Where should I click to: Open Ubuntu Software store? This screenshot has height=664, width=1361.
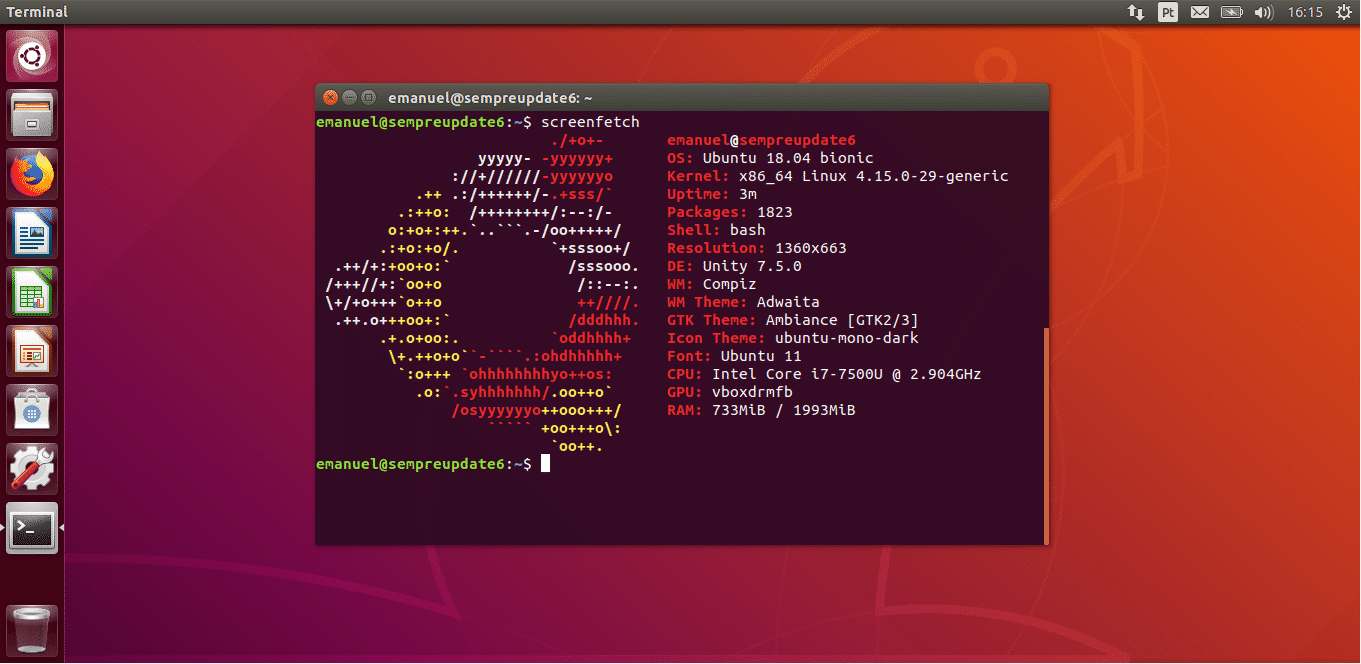(x=32, y=410)
